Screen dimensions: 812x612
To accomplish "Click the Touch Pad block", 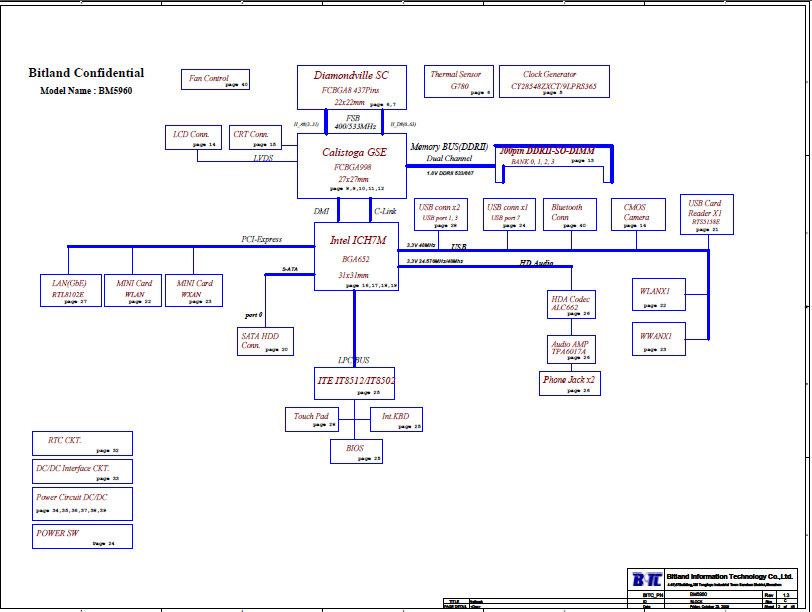I will tap(312, 419).
